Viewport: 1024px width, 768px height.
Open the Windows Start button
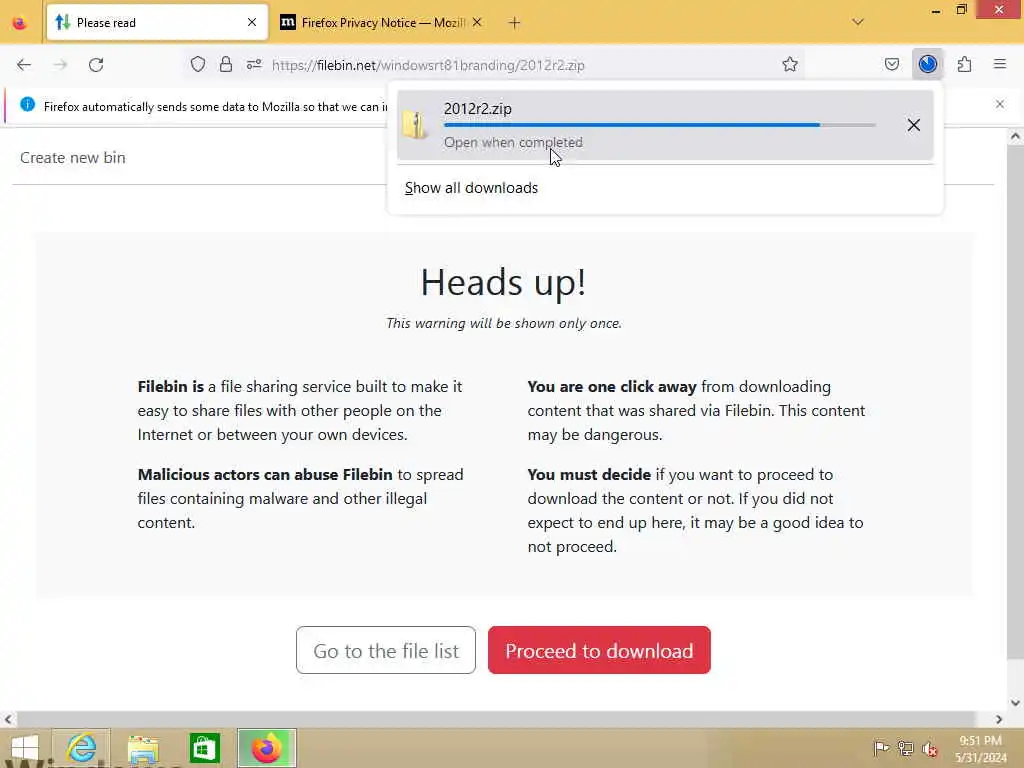click(25, 748)
